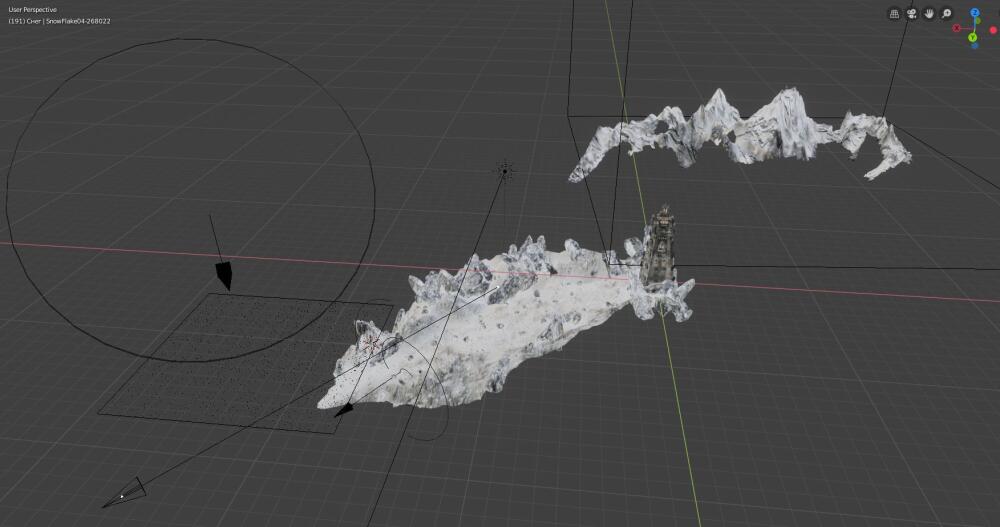This screenshot has height=527, width=1000.
Task: Click the blue Z axis gizmo handle
Action: click(x=974, y=13)
